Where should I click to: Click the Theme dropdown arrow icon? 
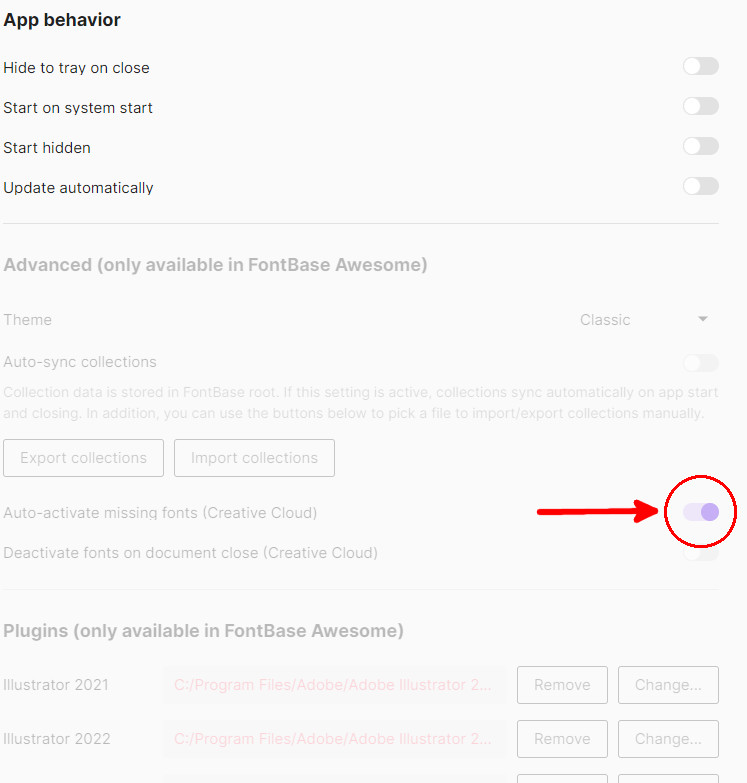pyautogui.click(x=703, y=320)
